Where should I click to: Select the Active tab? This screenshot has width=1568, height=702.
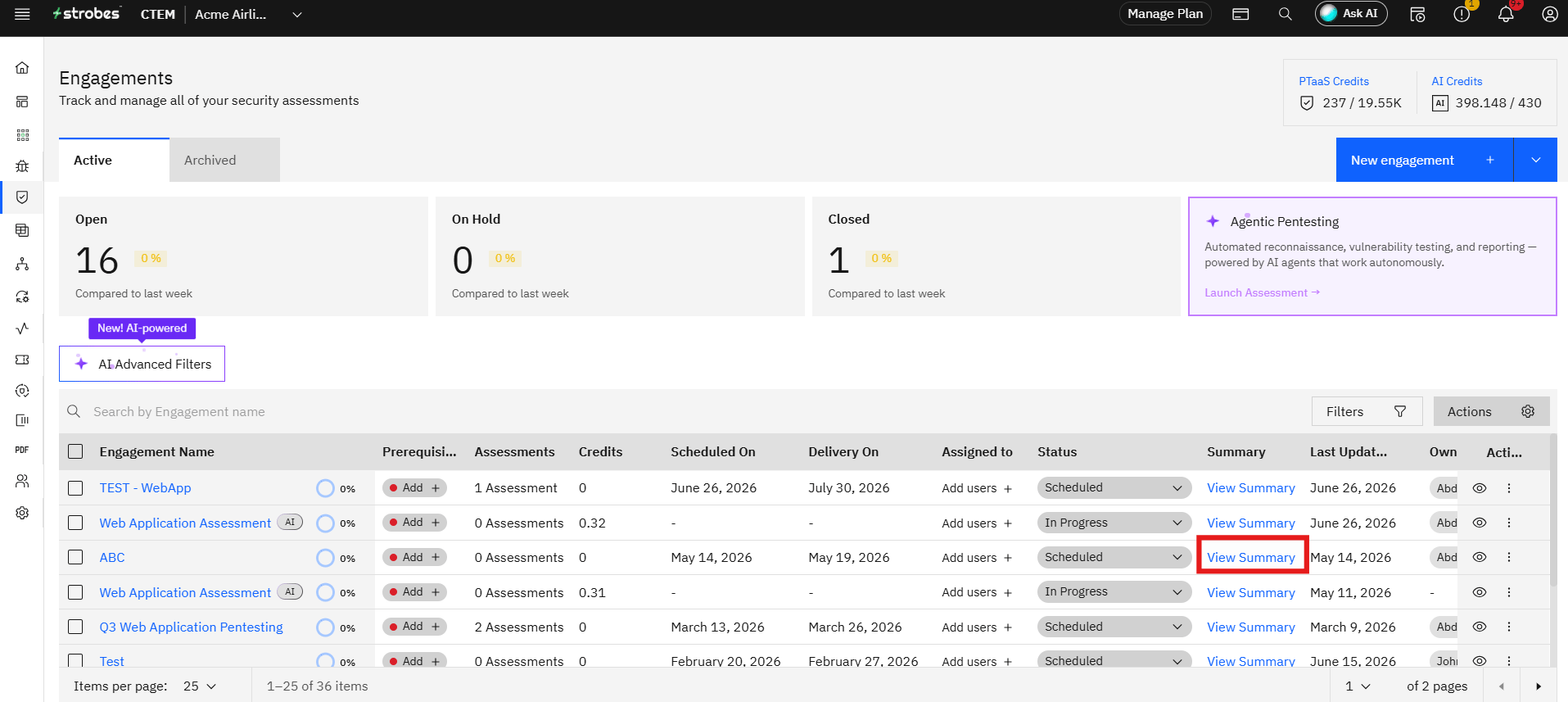tap(114, 160)
